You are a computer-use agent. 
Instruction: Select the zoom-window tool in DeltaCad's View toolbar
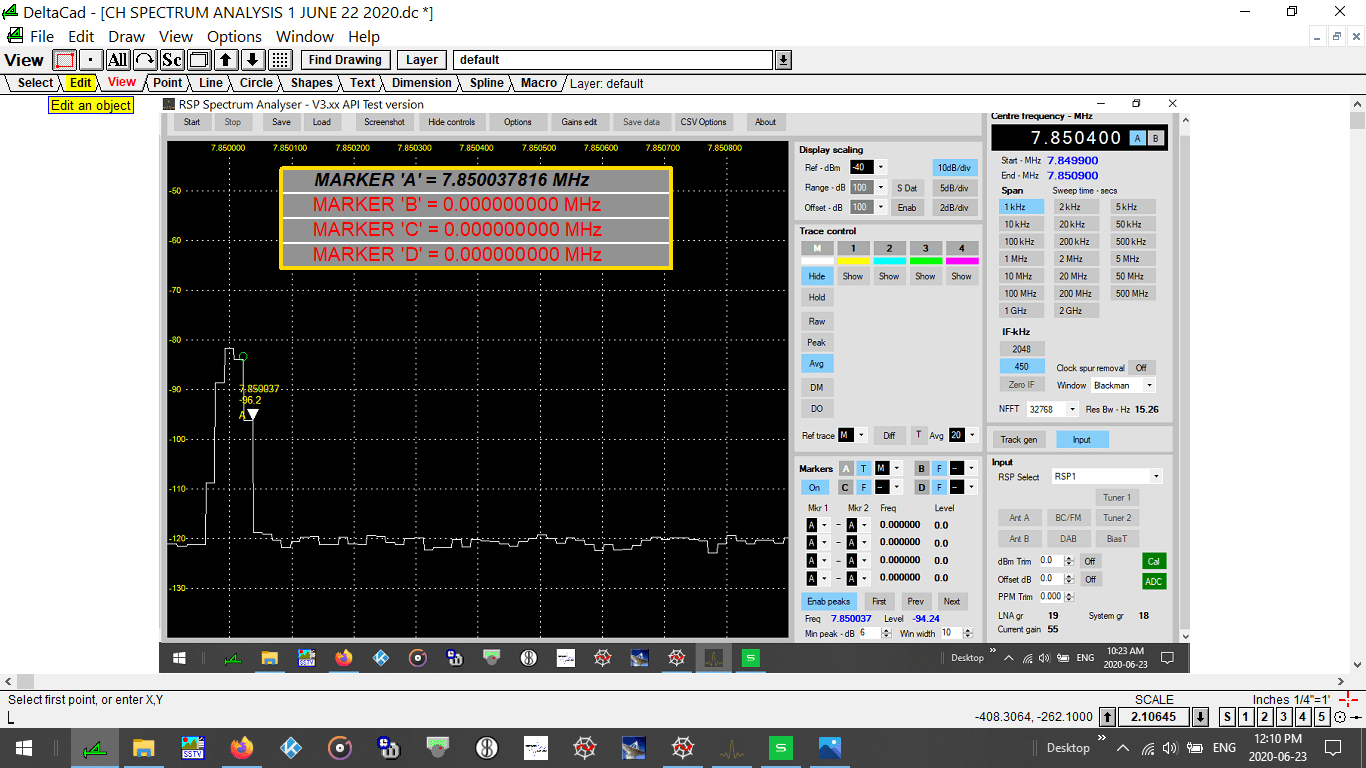[63, 60]
